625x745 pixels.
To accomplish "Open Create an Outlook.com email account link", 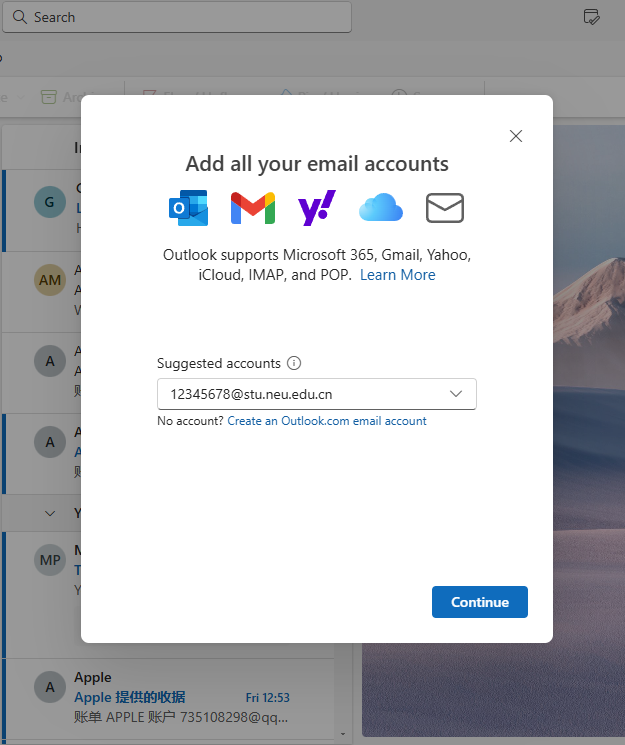I will pos(327,421).
